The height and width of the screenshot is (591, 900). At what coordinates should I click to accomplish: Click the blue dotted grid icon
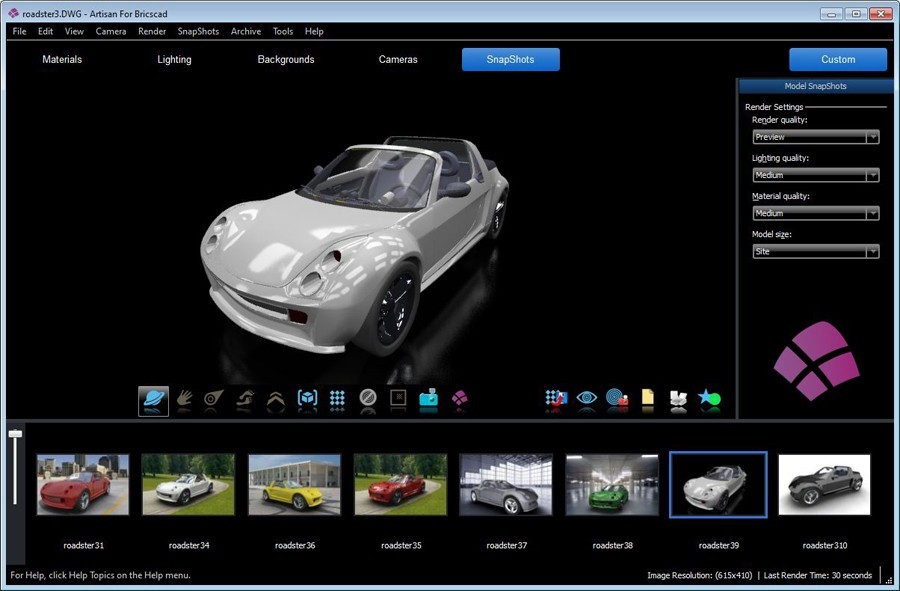coord(337,399)
